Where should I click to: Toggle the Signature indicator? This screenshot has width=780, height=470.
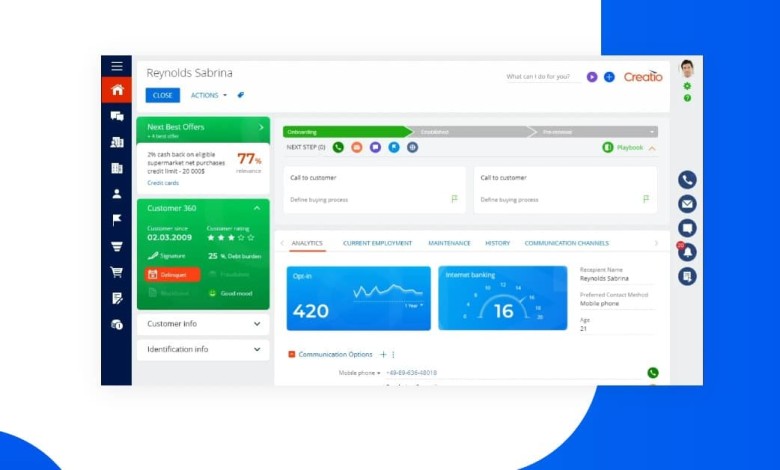click(x=167, y=256)
